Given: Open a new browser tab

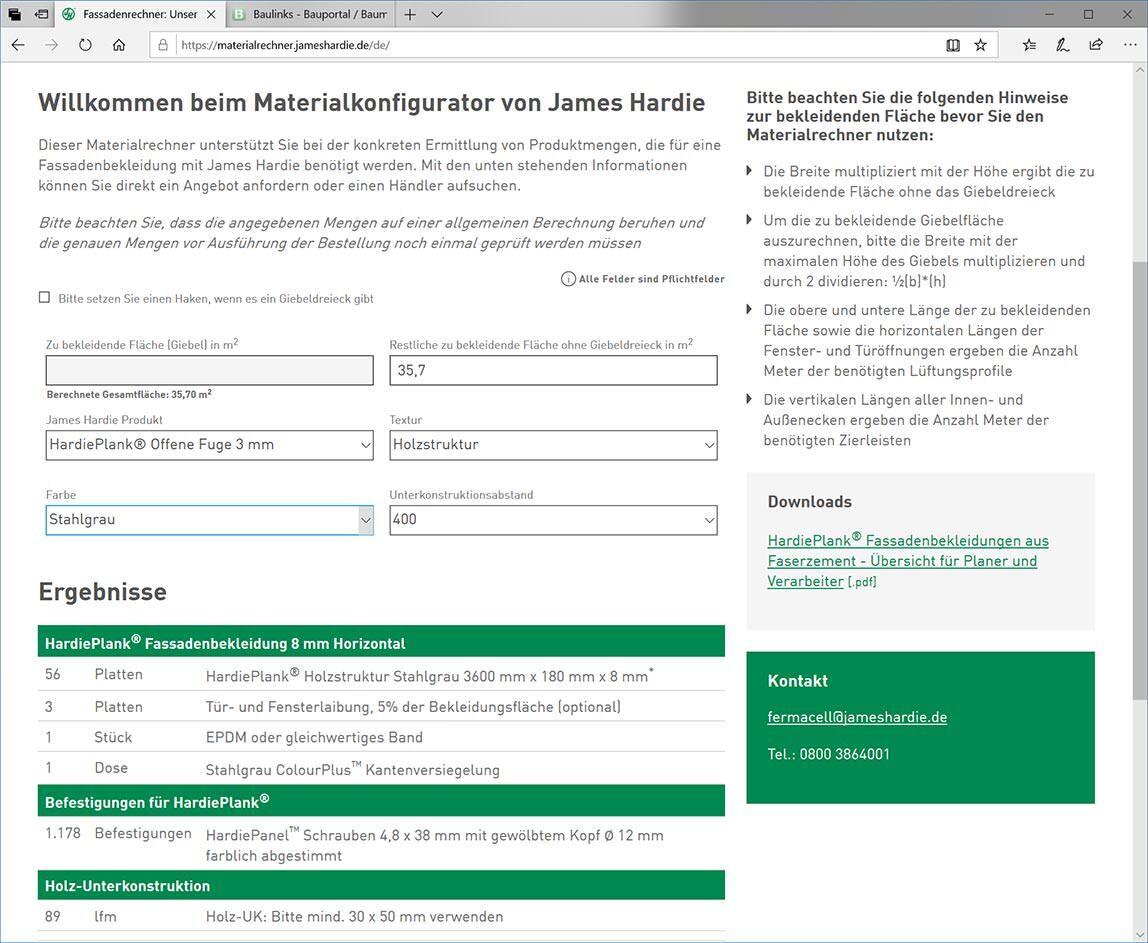Looking at the screenshot, I should [x=410, y=14].
